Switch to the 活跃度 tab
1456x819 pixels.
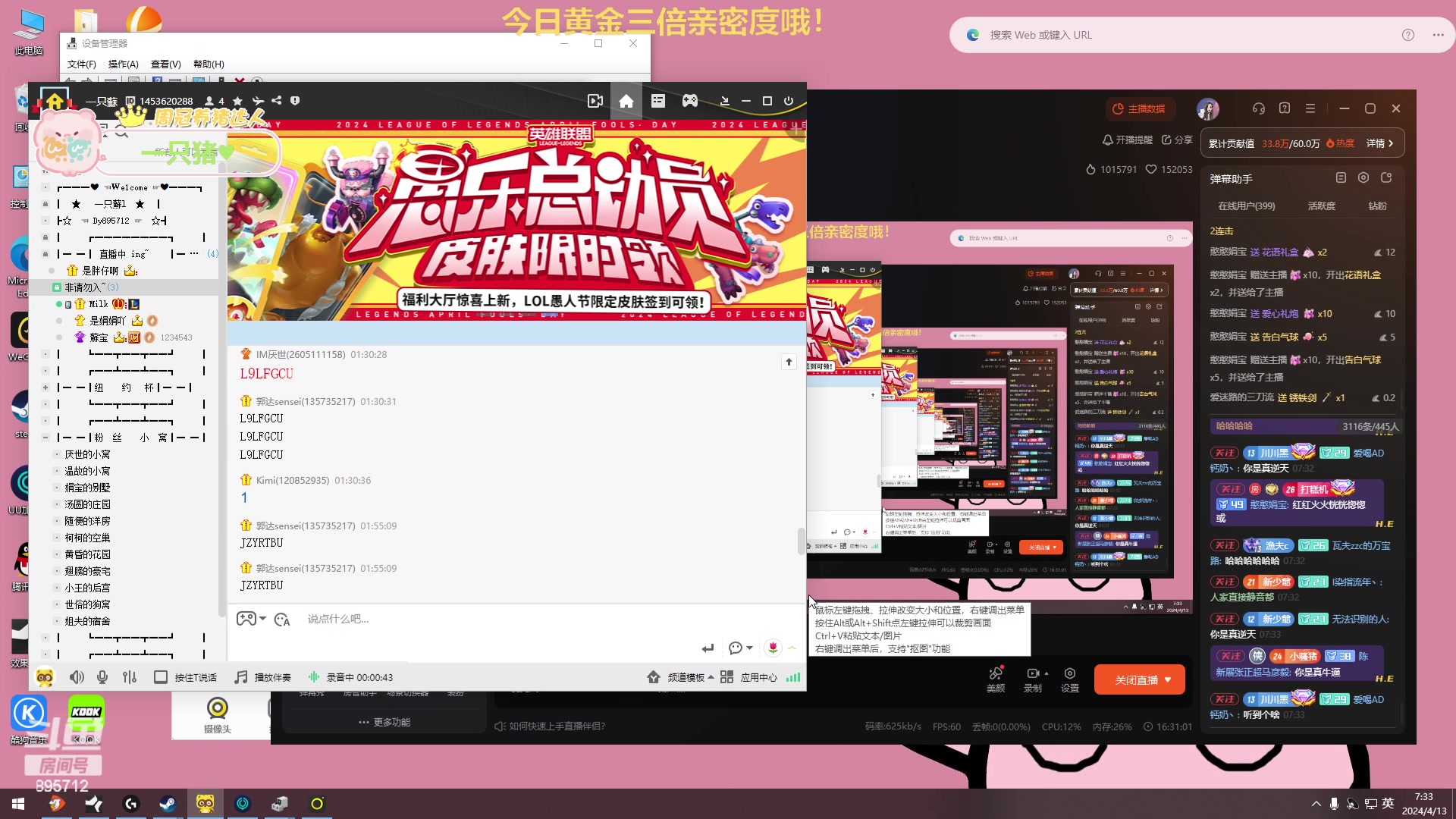tap(1321, 206)
